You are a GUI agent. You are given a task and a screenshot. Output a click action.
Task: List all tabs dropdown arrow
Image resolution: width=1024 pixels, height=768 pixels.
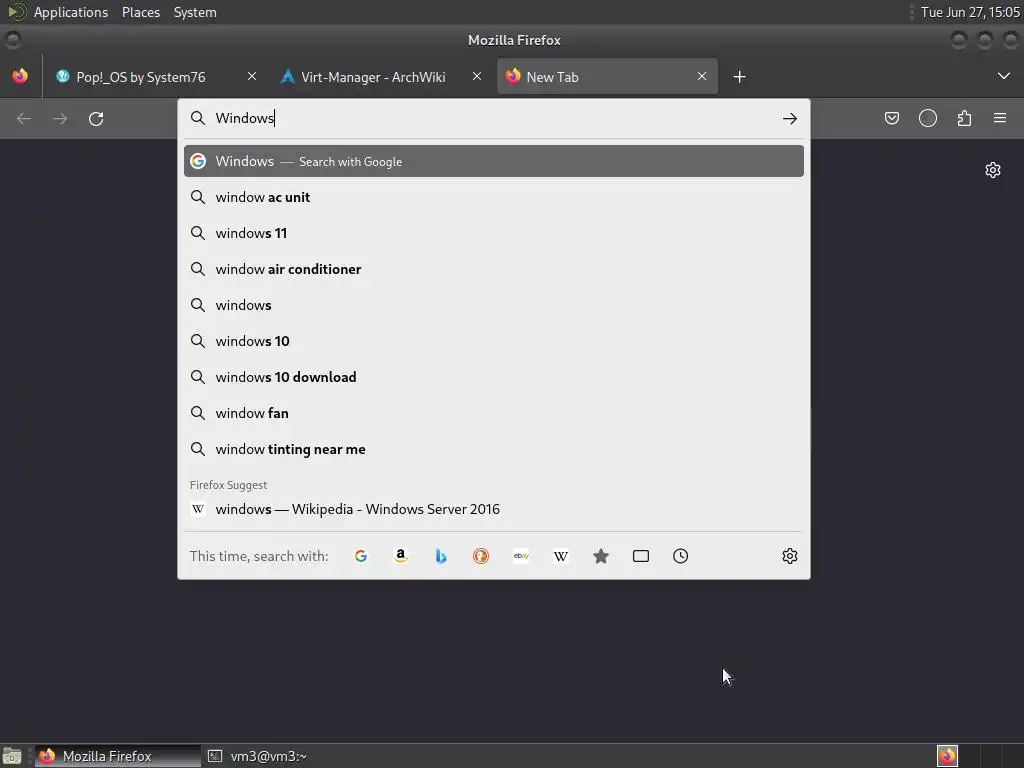[x=1004, y=76]
